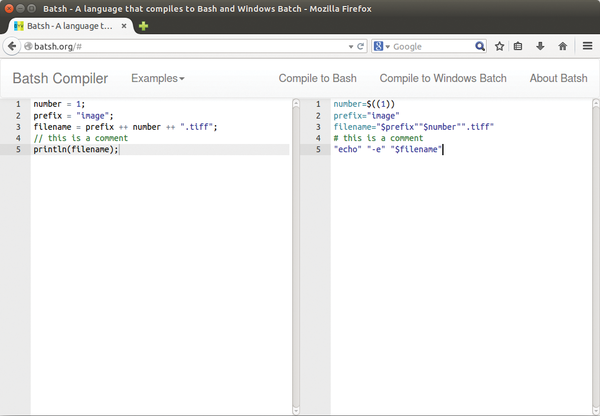Go to home page using house icon
600x416 pixels.
tap(562, 46)
